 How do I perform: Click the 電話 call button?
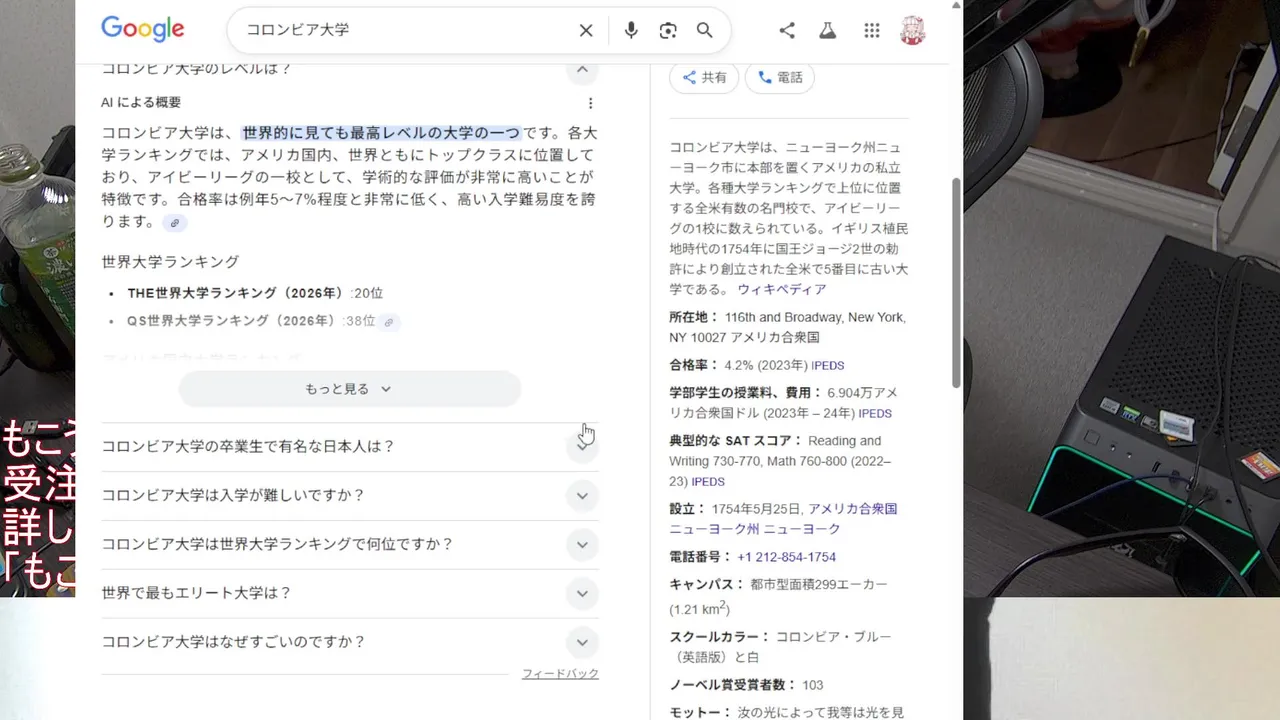[x=780, y=77]
